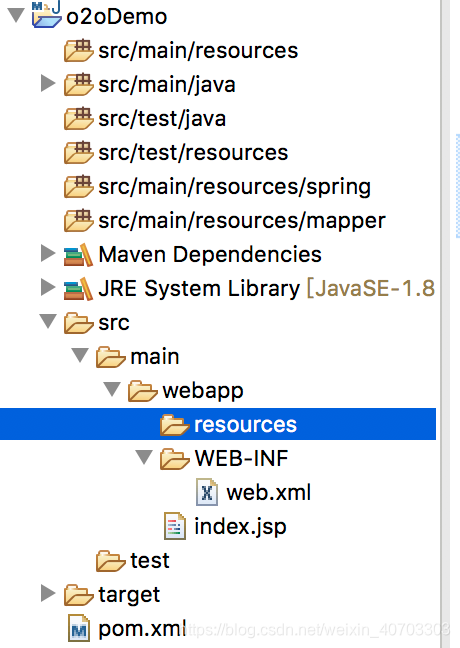Select the src/main/resources label
The width and height of the screenshot is (460, 648).
click(198, 51)
